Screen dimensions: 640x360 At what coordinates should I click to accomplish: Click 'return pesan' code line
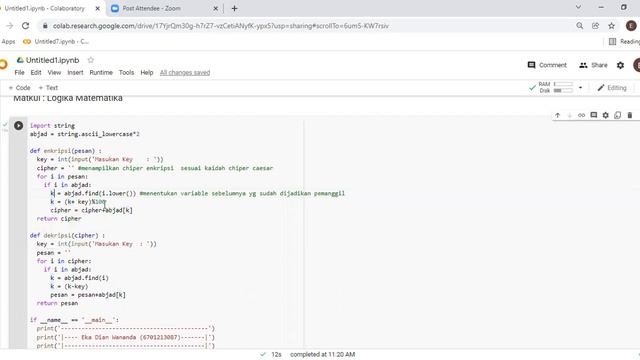(x=57, y=303)
